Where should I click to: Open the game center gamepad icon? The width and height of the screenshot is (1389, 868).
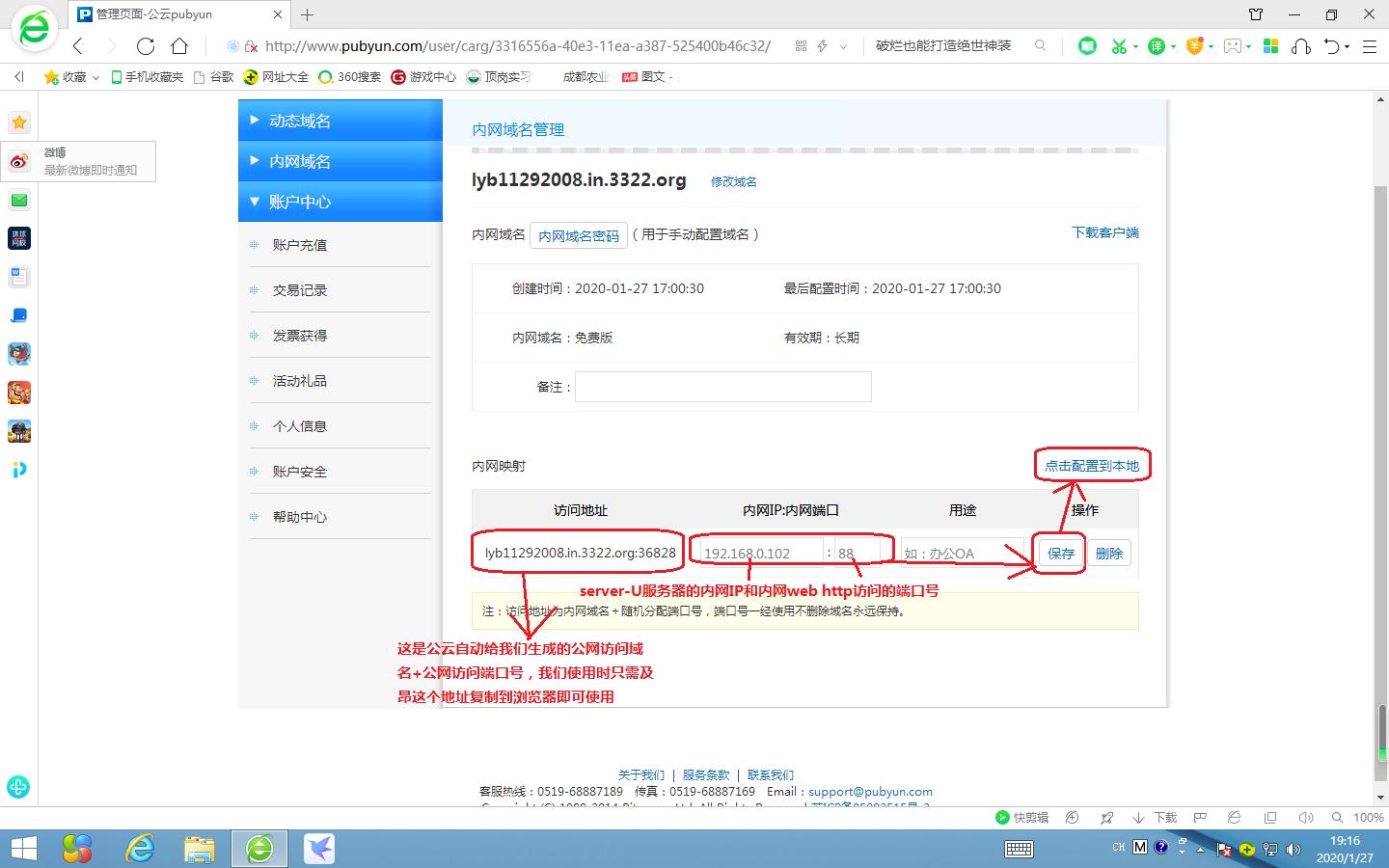click(x=1234, y=45)
